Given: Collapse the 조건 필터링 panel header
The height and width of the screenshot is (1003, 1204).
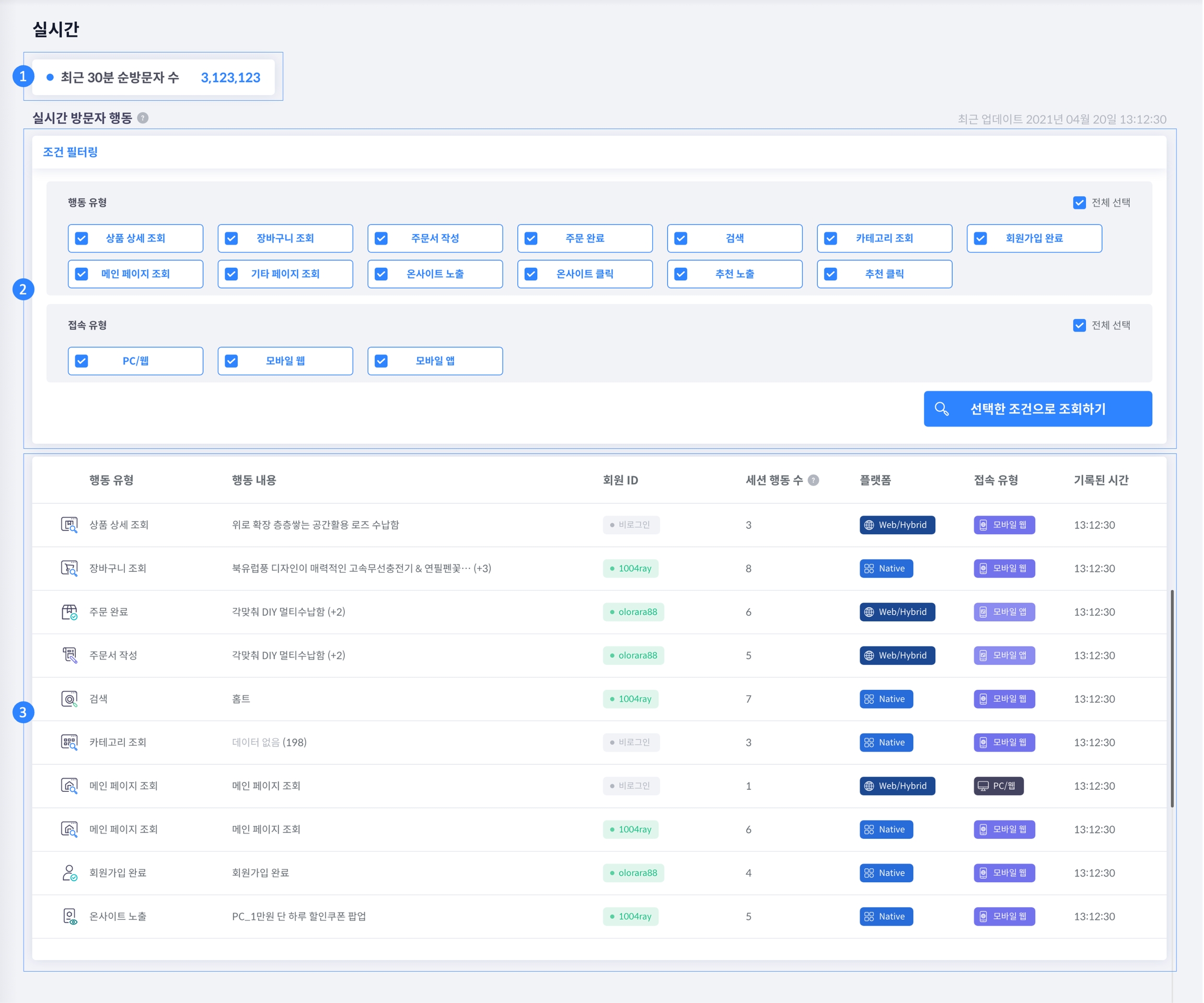Looking at the screenshot, I should 71,152.
